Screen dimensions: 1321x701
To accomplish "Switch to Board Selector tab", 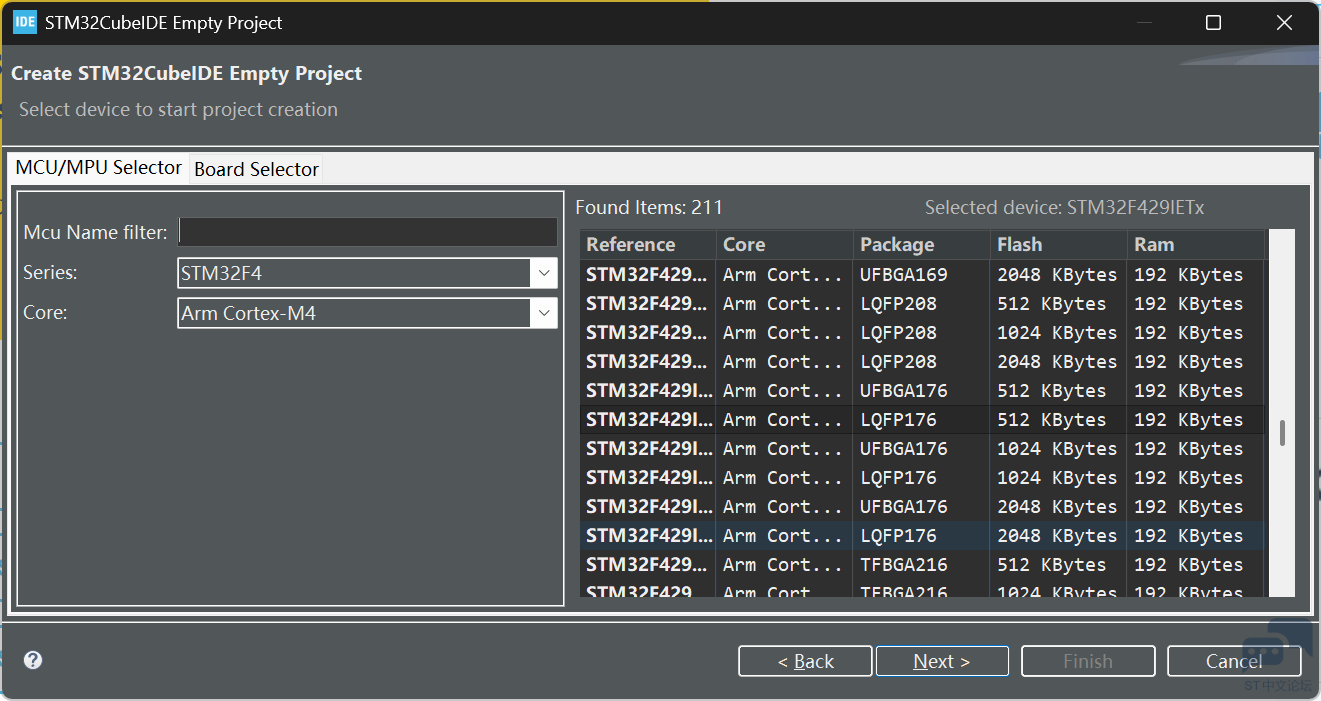I will tap(256, 169).
